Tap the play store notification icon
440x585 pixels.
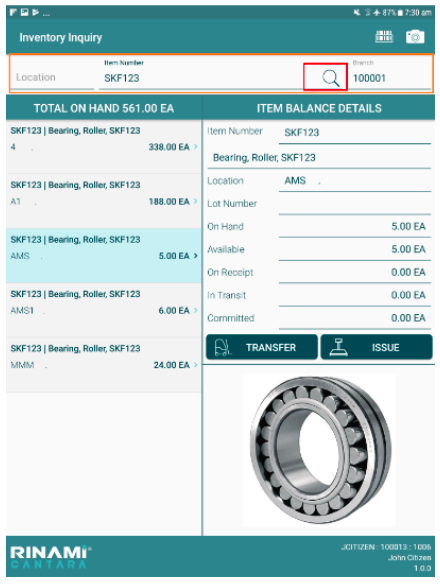click(35, 13)
